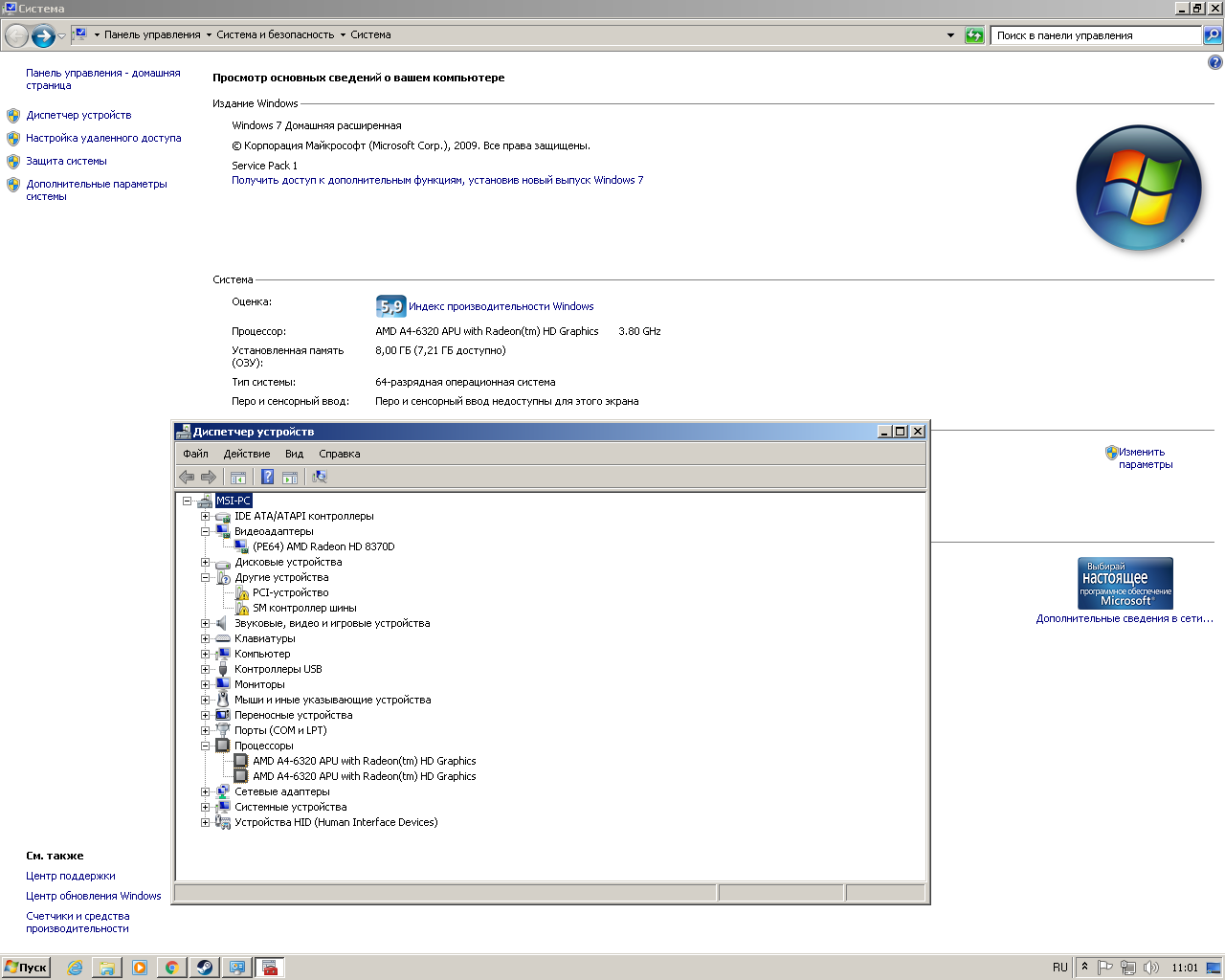This screenshot has height=980, width=1225.
Task: Open dropdown arrow after Панель управления breadcrumb
Action: [x=209, y=35]
